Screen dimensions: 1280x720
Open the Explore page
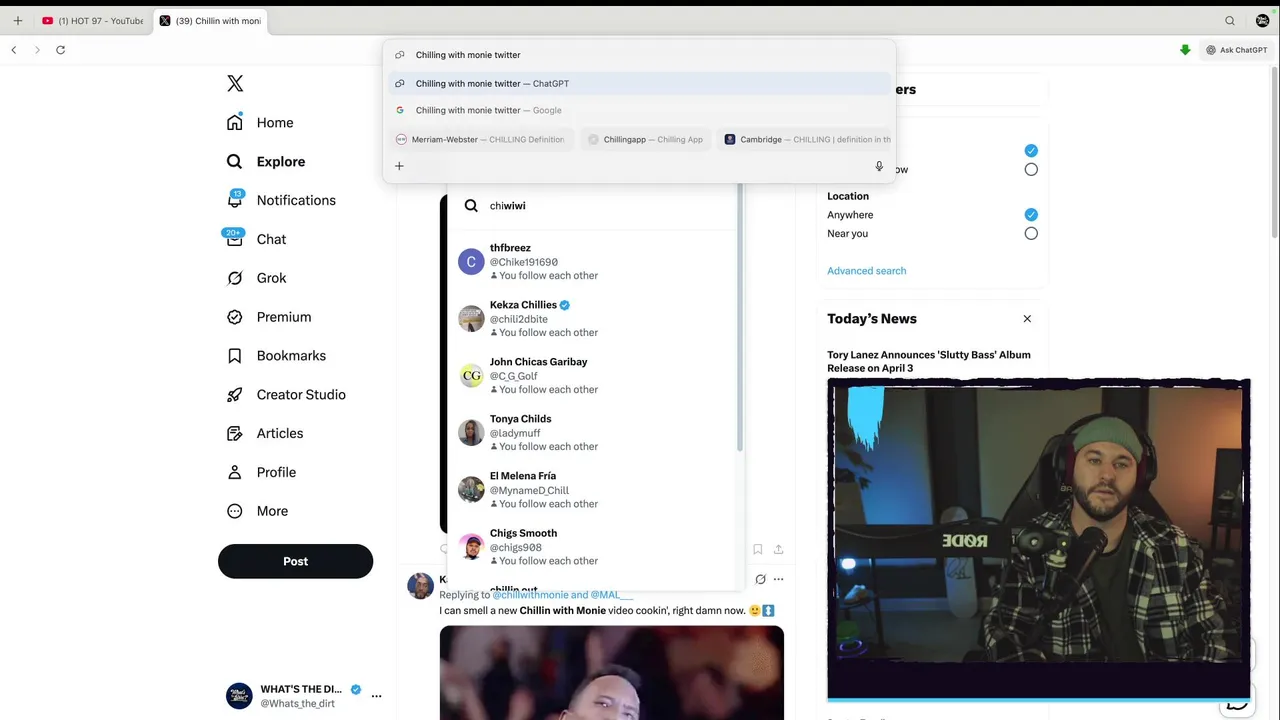click(266, 162)
